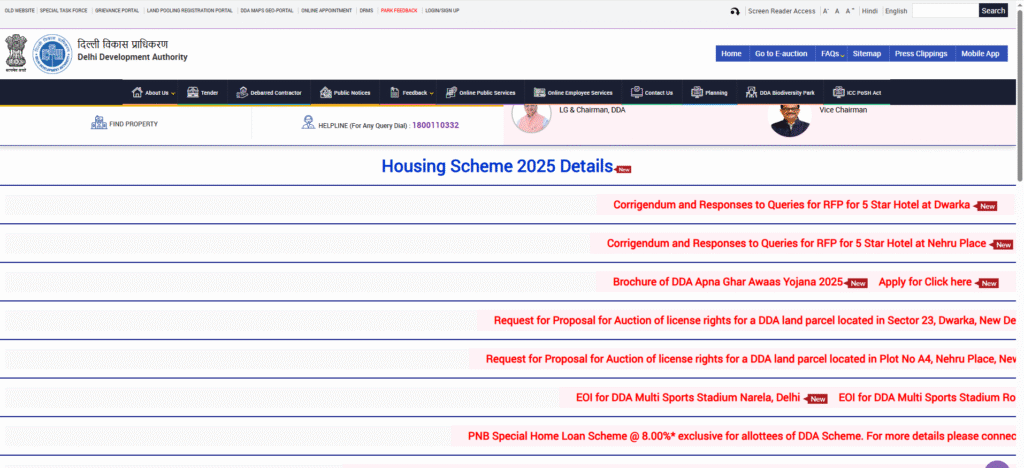
Task: Click New badge after Narela stadium EOI
Action: (x=816, y=399)
